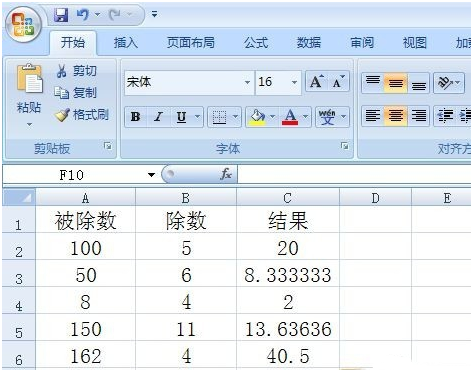Image resolution: width=471 pixels, height=370 pixels.
Task: Expand the phonetic guide dropdown arrow
Action: point(344,117)
